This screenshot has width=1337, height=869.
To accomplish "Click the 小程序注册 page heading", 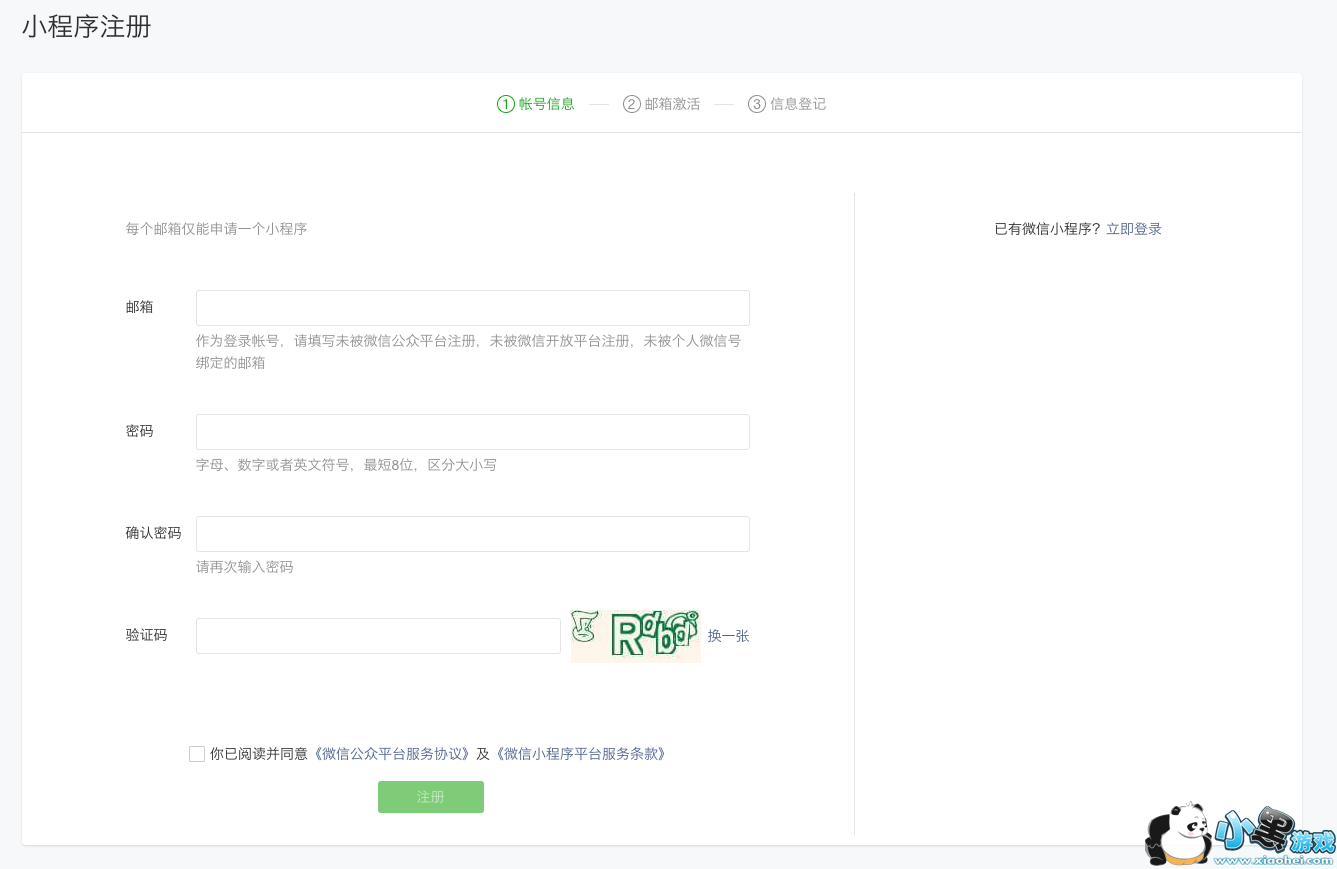I will (87, 27).
